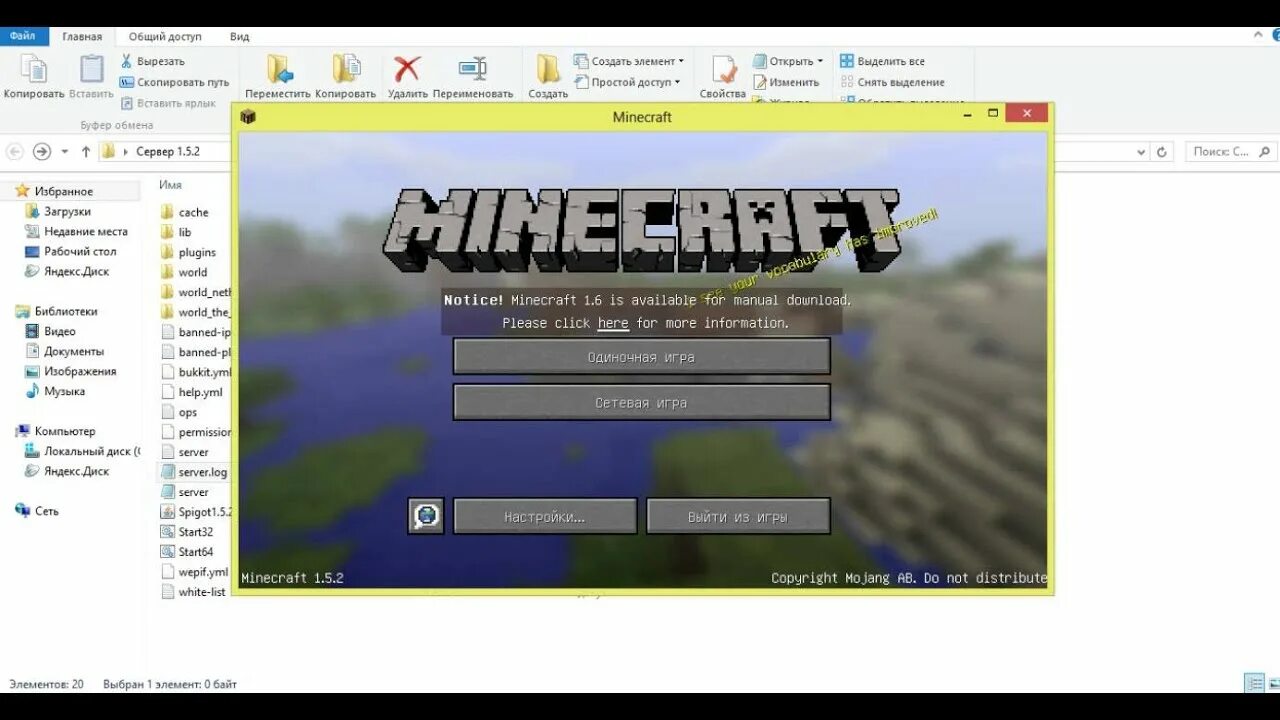This screenshot has height=720, width=1280.
Task: Click the red Delete (Удалить) icon
Action: coord(407,69)
